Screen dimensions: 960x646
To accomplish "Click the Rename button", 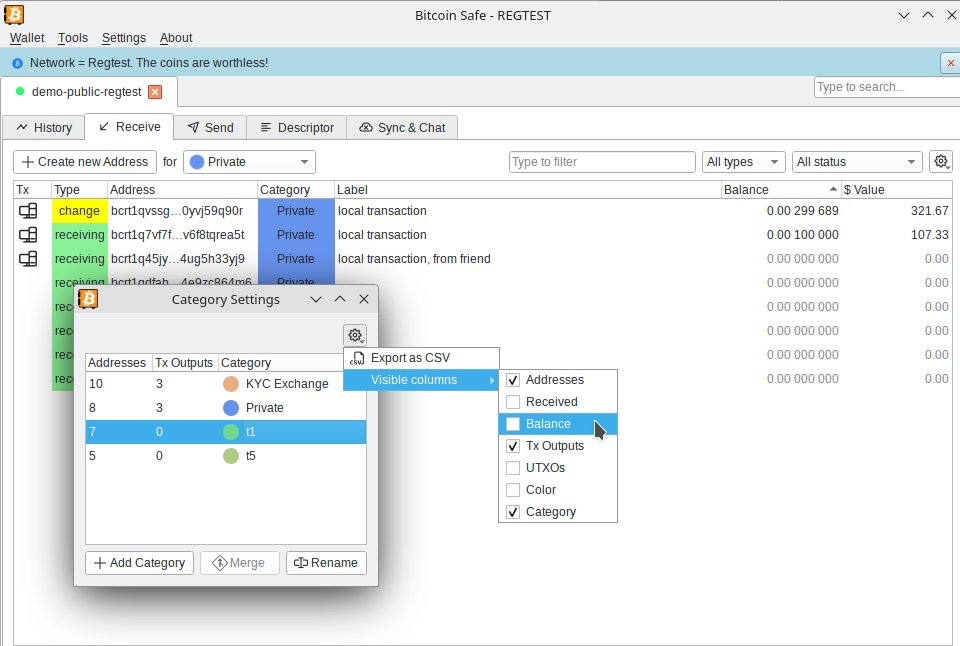I will tap(326, 563).
